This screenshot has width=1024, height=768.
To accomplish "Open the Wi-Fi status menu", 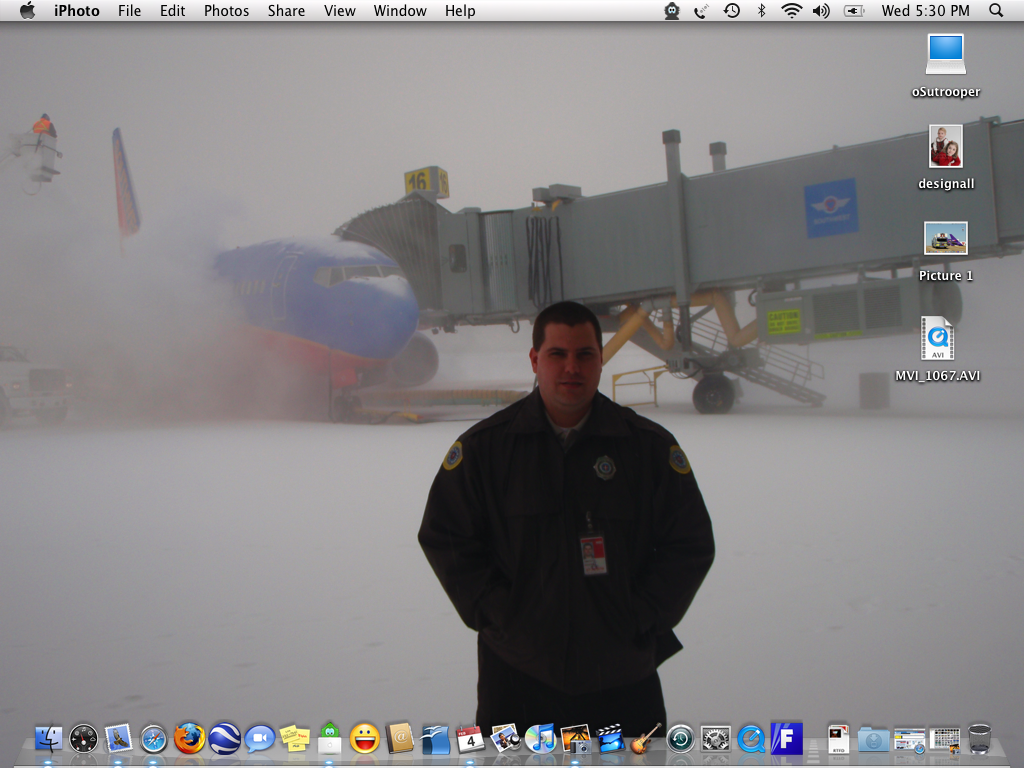I will (792, 10).
